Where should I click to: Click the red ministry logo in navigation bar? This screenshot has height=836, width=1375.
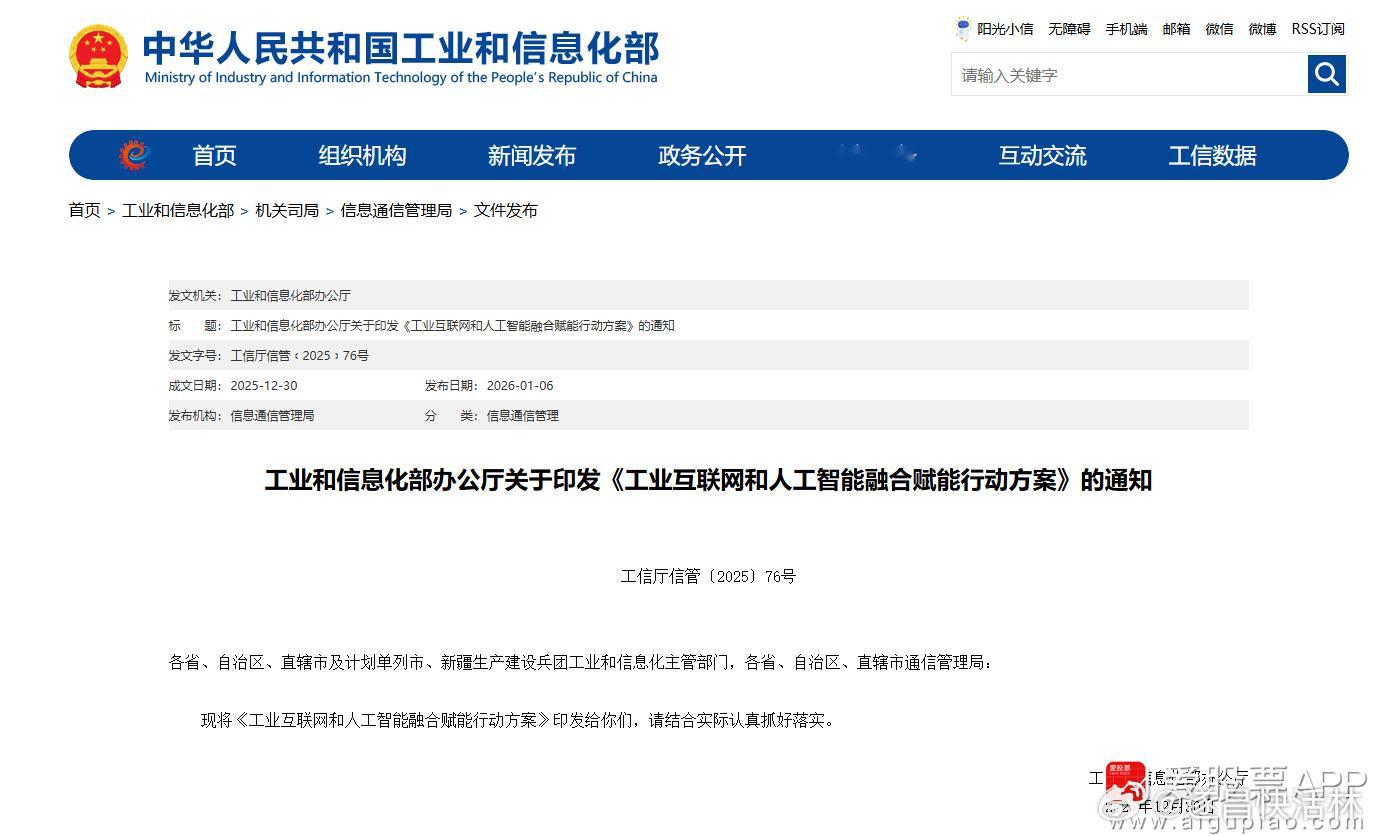click(x=131, y=155)
